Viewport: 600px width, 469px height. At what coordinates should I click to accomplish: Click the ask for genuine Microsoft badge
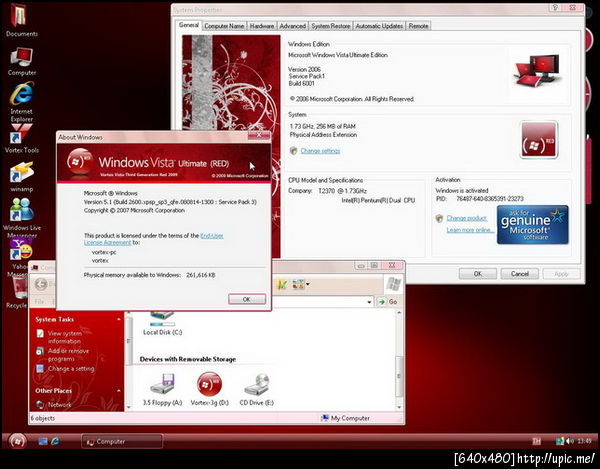point(533,225)
